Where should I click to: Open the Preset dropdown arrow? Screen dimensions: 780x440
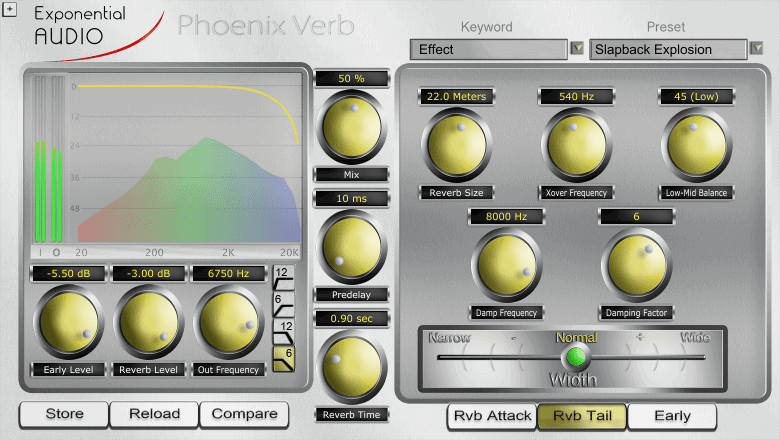pyautogui.click(x=757, y=48)
